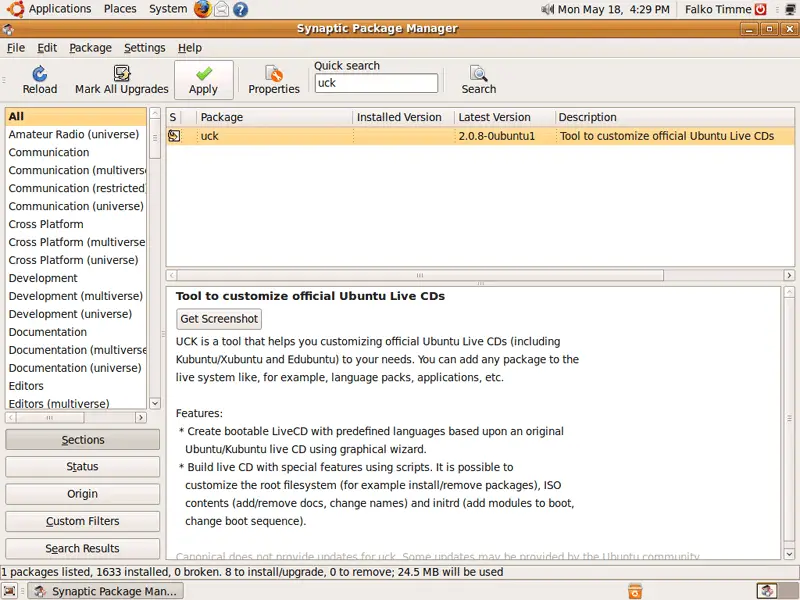The width and height of the screenshot is (800, 600).
Task: Click the Sections button
Action: tap(83, 440)
